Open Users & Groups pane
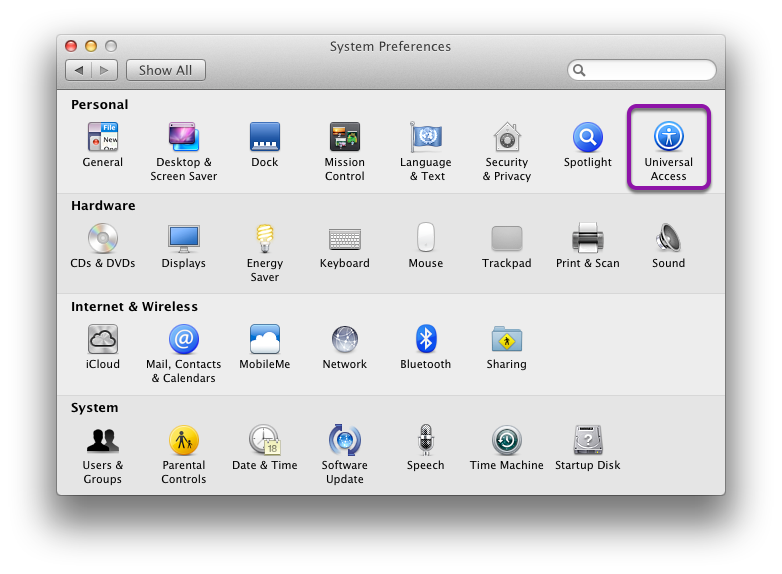The width and height of the screenshot is (782, 574). click(x=103, y=454)
